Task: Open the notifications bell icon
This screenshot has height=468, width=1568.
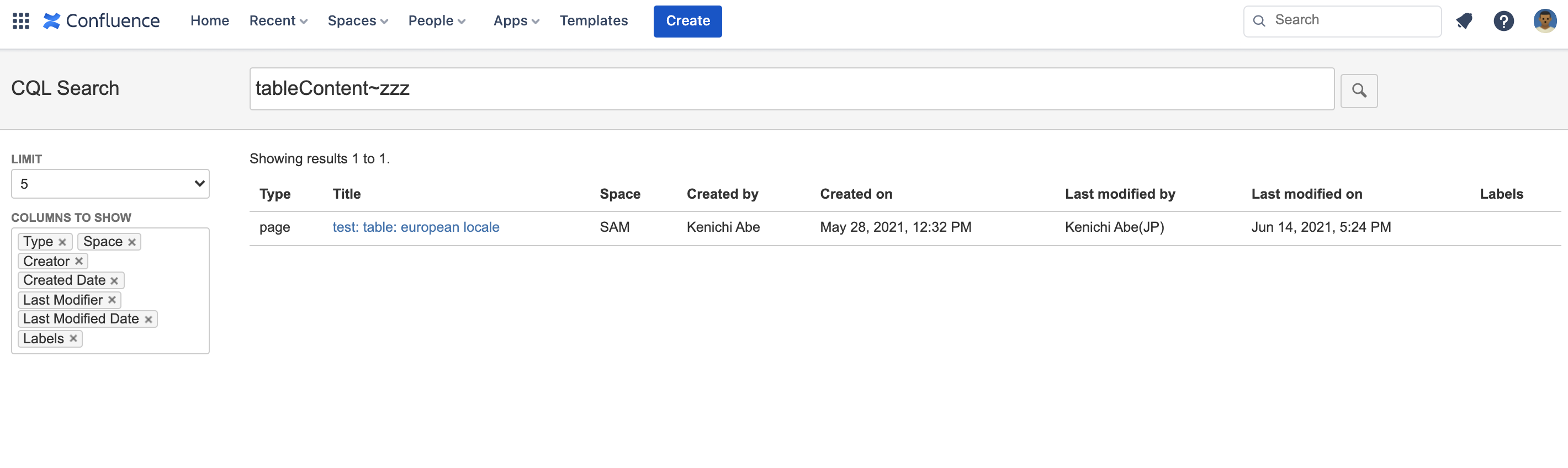Action: 1464,22
